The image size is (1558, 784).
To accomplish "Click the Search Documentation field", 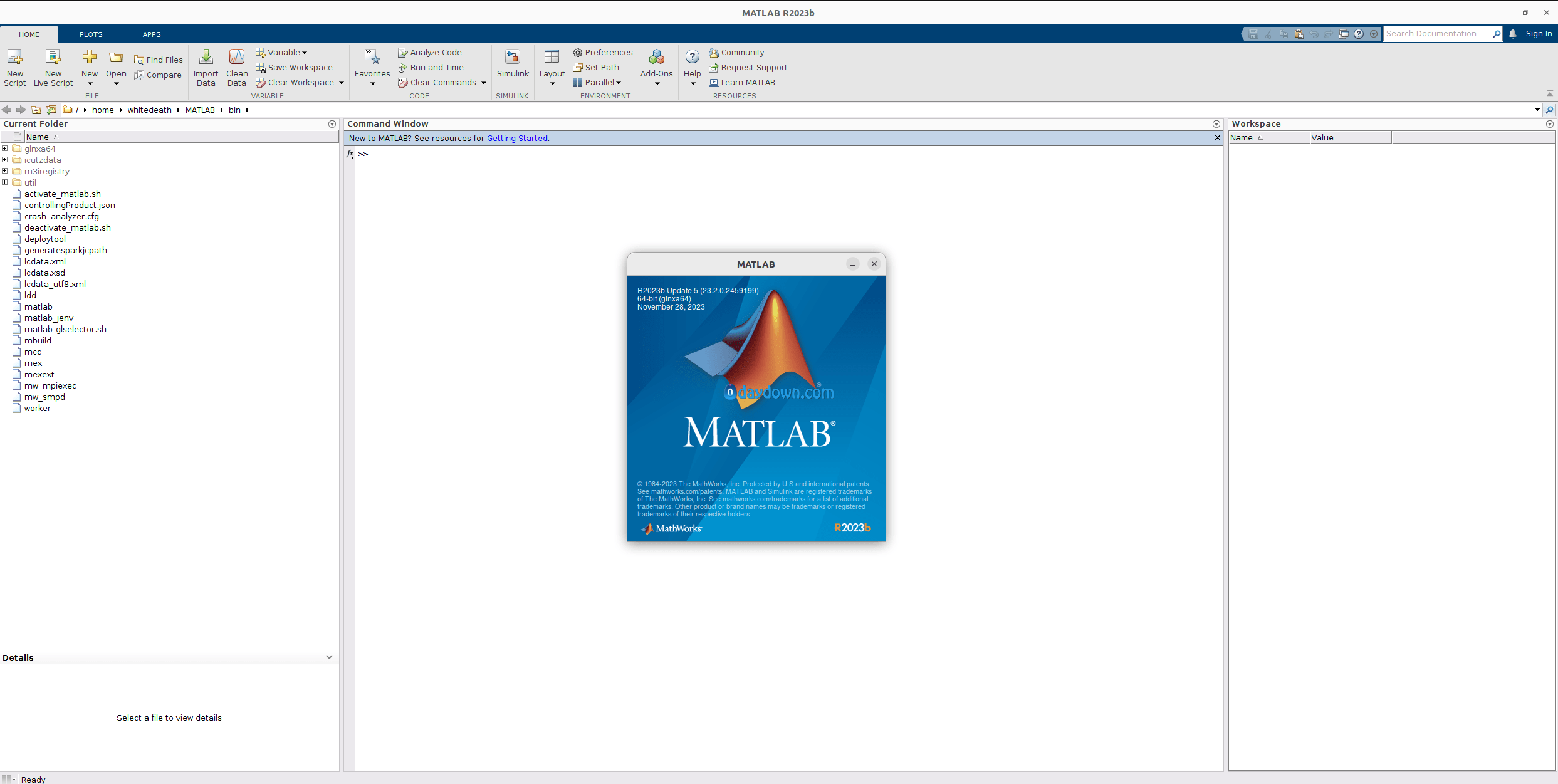I will pos(1438,34).
